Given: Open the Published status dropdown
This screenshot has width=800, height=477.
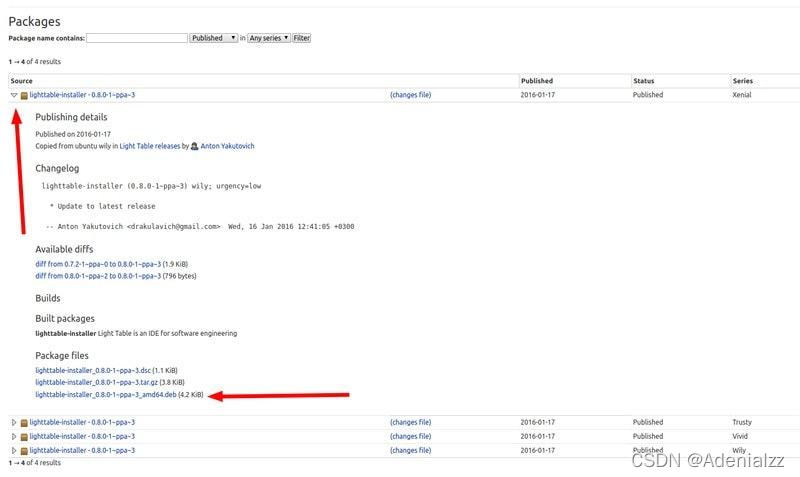Looking at the screenshot, I should [x=214, y=38].
